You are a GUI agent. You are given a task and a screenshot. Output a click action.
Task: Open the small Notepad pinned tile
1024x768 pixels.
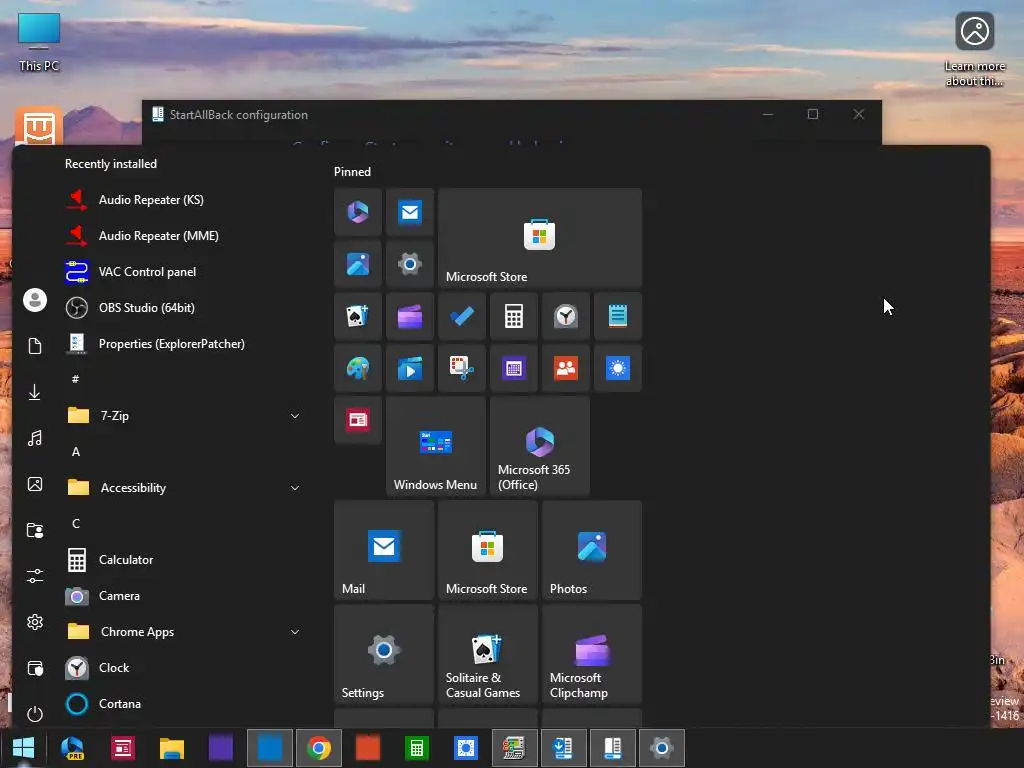click(618, 316)
